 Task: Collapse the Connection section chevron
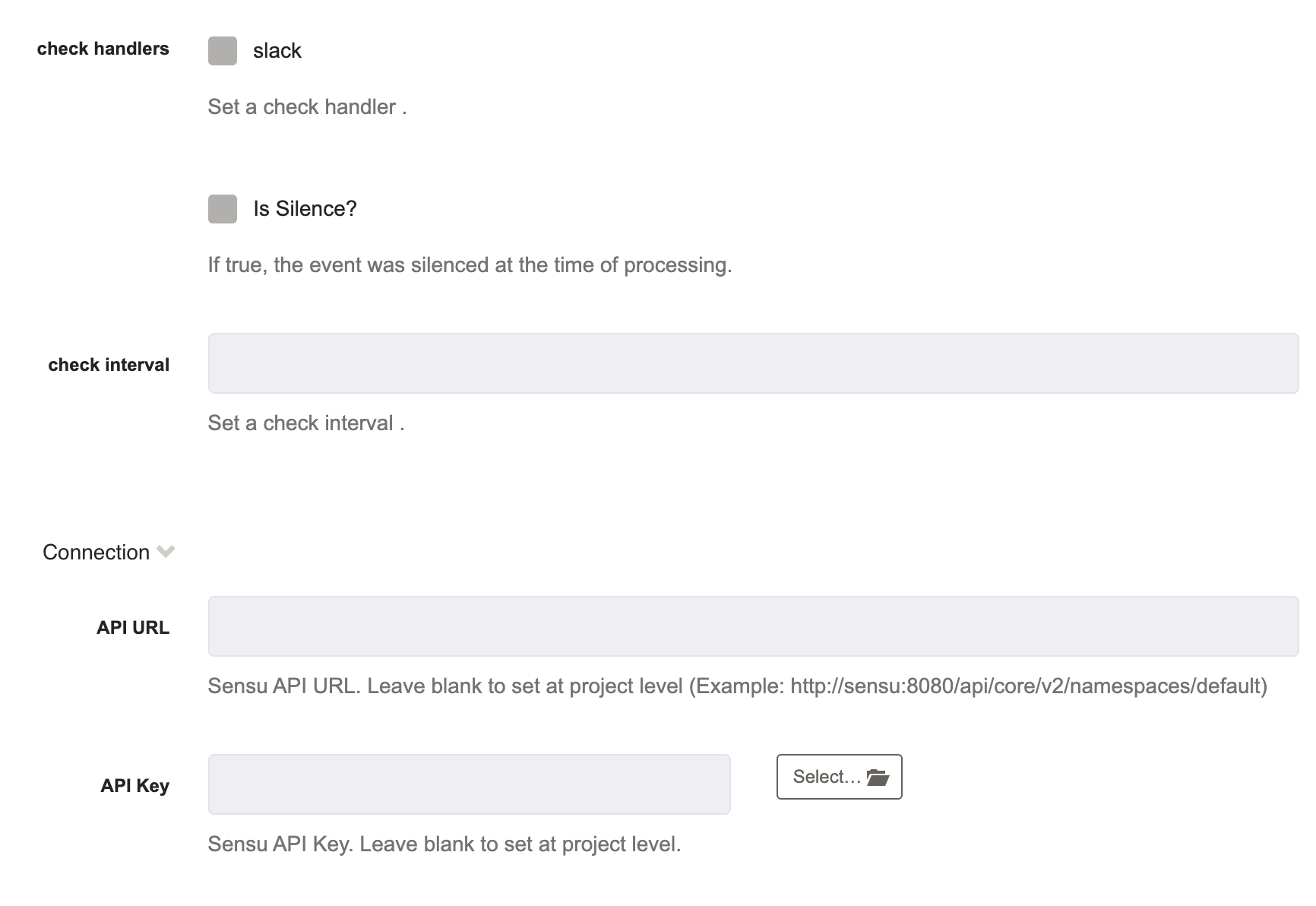166,552
